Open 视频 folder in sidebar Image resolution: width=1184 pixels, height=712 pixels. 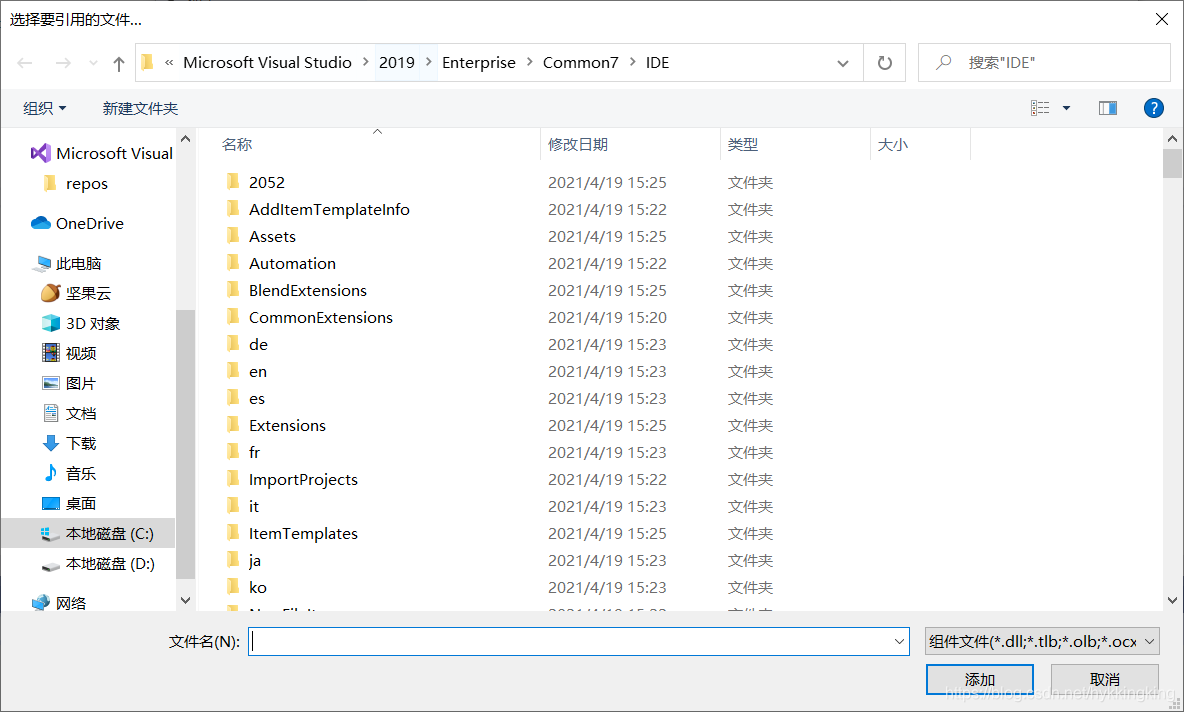click(x=68, y=353)
